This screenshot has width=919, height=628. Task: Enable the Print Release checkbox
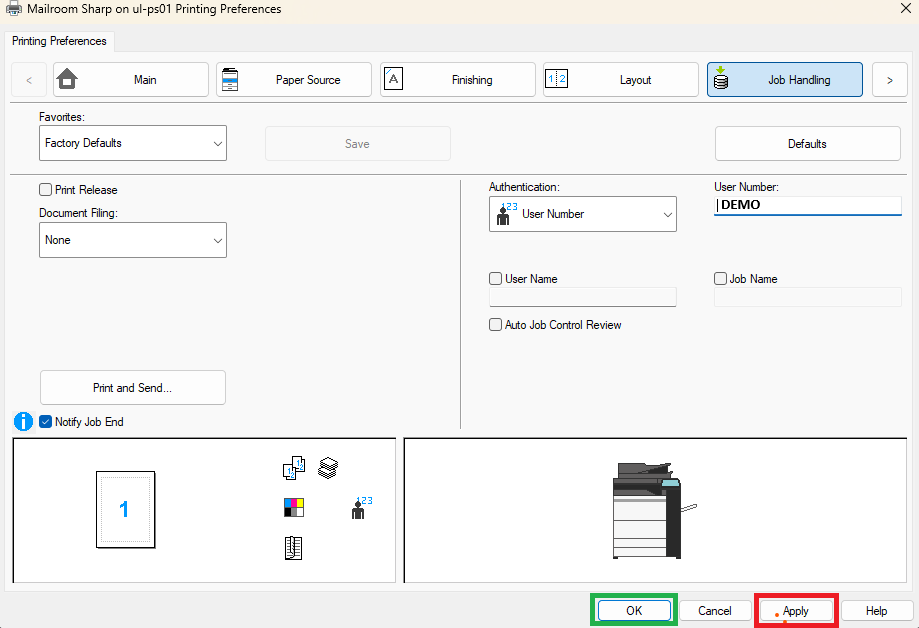46,189
